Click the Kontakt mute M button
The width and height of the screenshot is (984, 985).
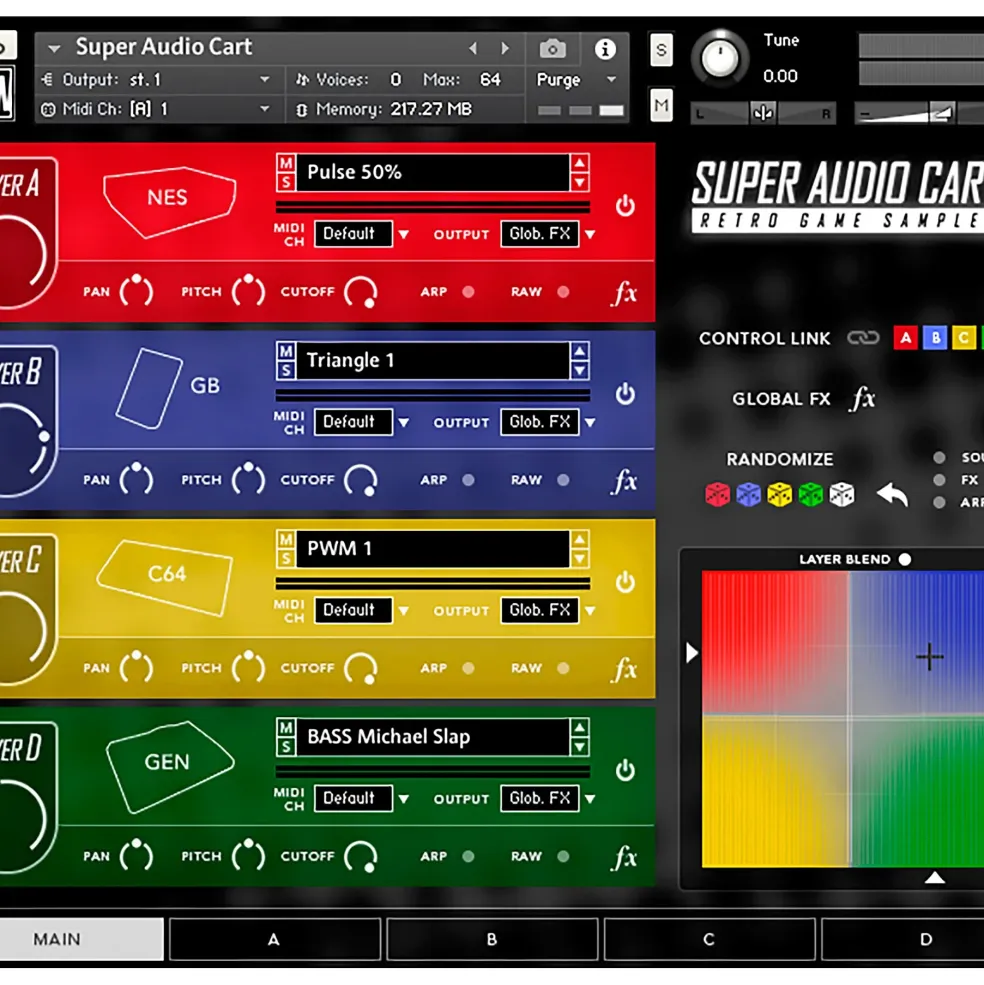[661, 104]
